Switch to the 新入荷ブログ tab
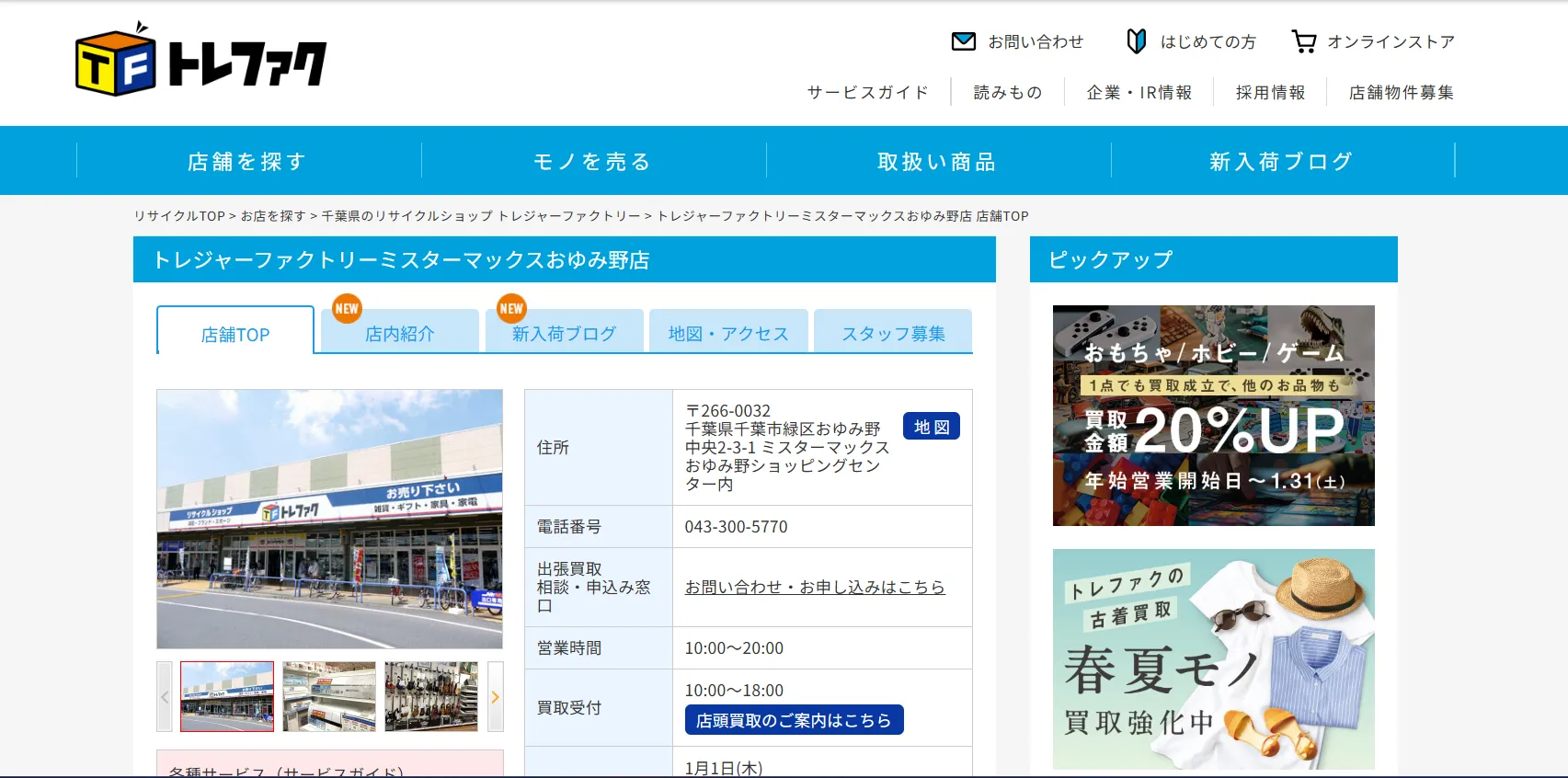Screen dimensions: 1568x778 [564, 334]
